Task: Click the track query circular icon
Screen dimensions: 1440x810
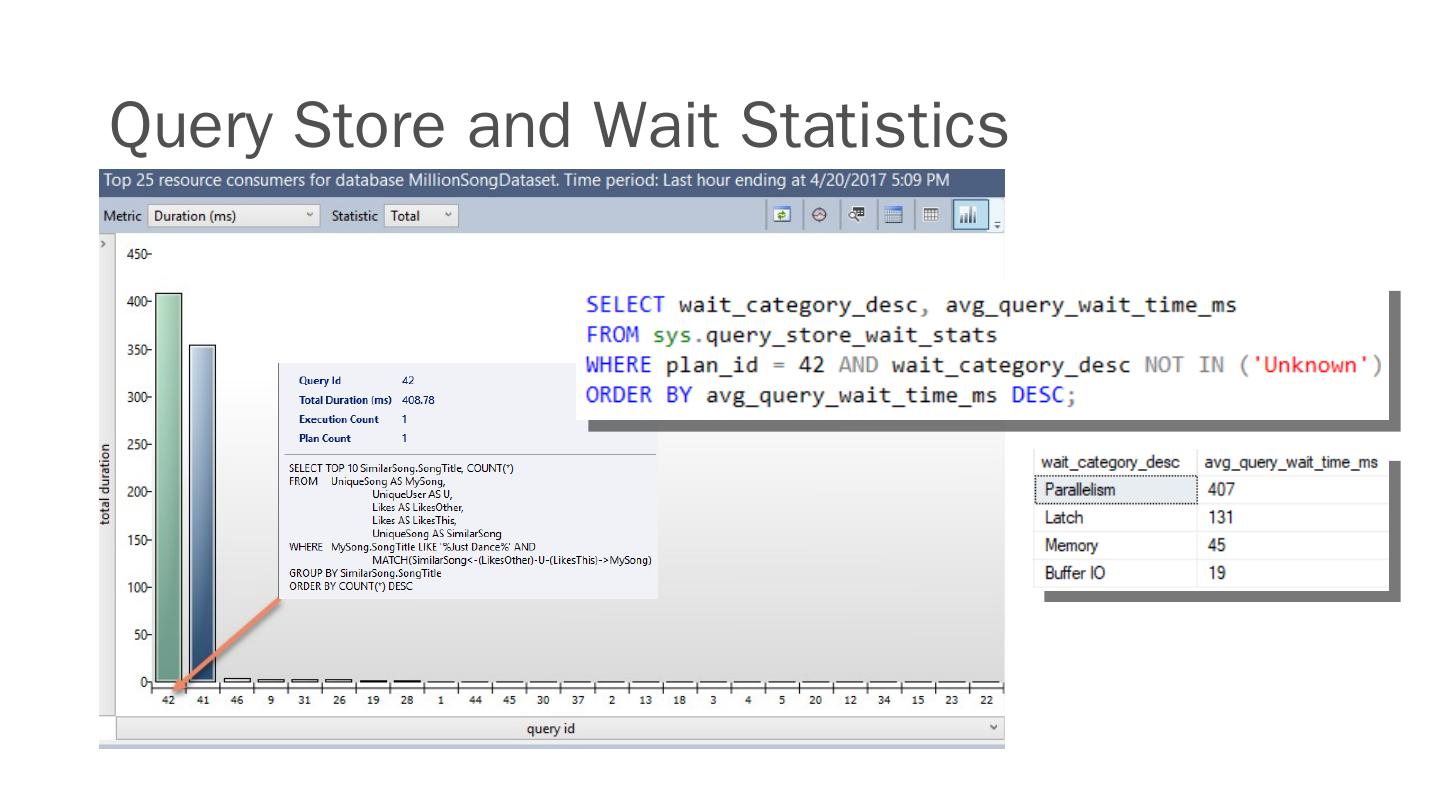Action: 819,215
